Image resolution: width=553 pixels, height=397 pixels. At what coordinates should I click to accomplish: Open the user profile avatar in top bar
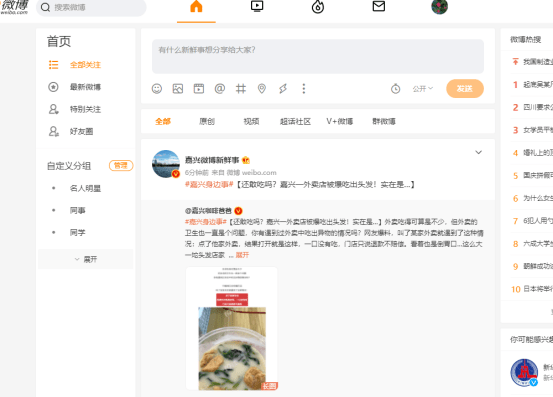[439, 7]
